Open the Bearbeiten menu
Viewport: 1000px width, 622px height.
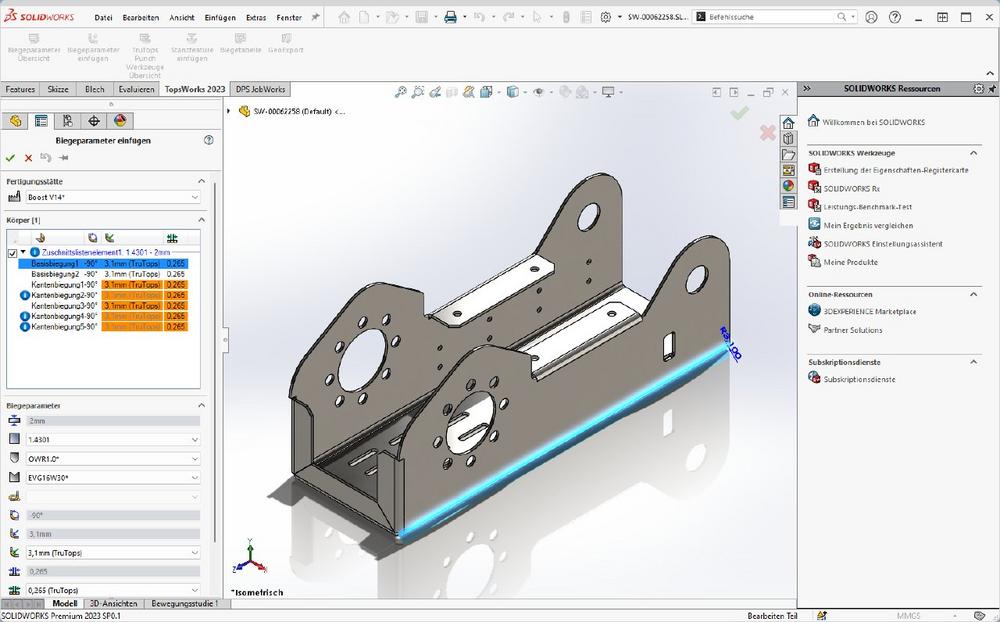[x=140, y=18]
